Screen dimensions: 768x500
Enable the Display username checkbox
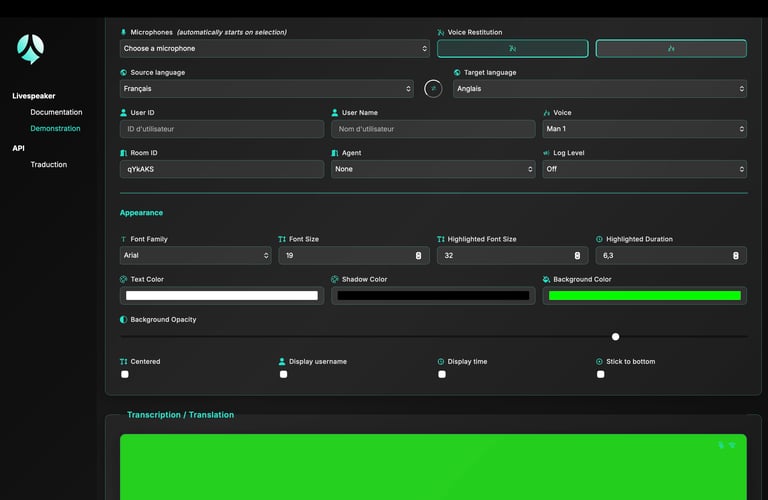(x=284, y=374)
